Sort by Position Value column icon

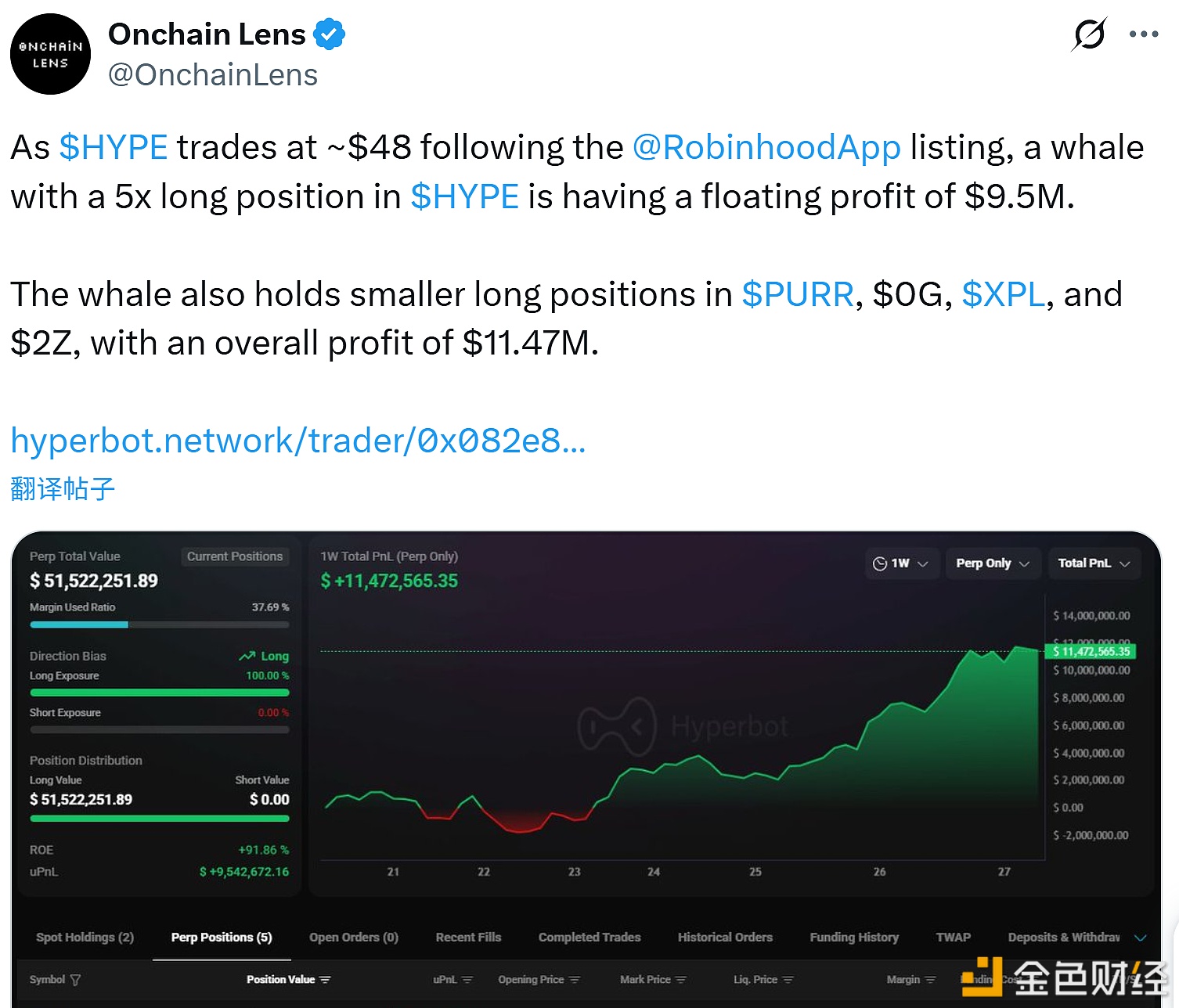(x=326, y=980)
